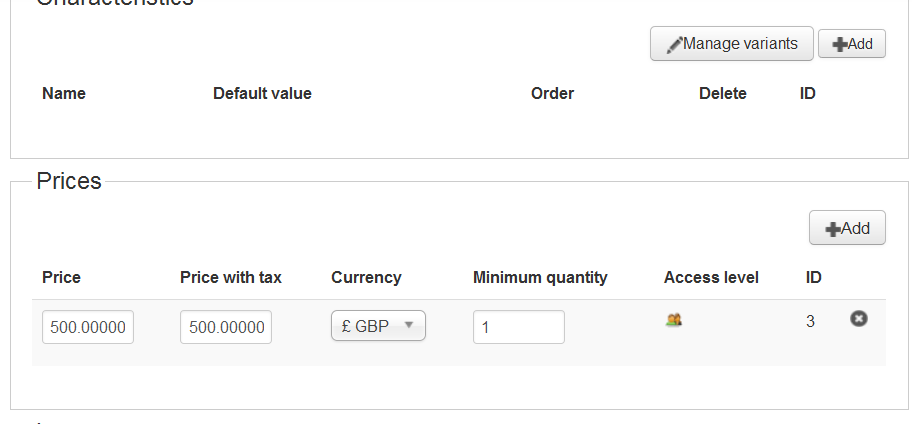Click the Manage variants pencil button
Screen dimensions: 912x424
point(731,44)
